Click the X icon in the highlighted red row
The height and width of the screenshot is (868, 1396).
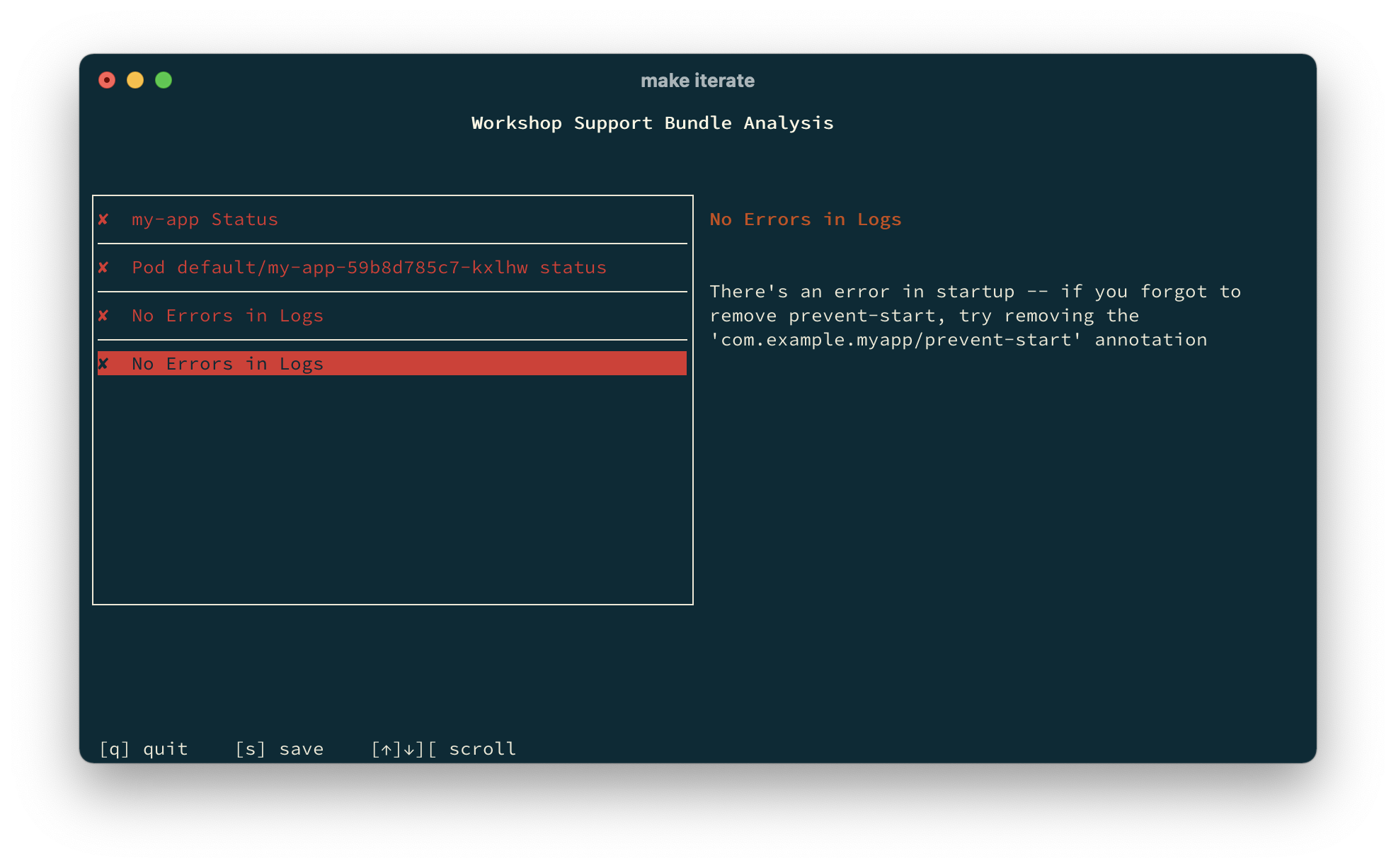click(103, 364)
